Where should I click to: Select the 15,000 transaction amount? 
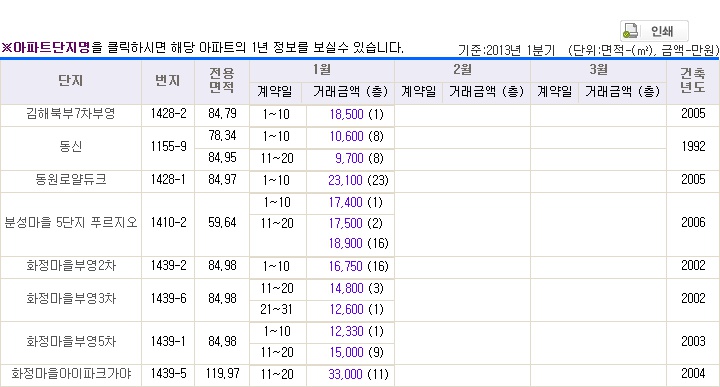346,353
